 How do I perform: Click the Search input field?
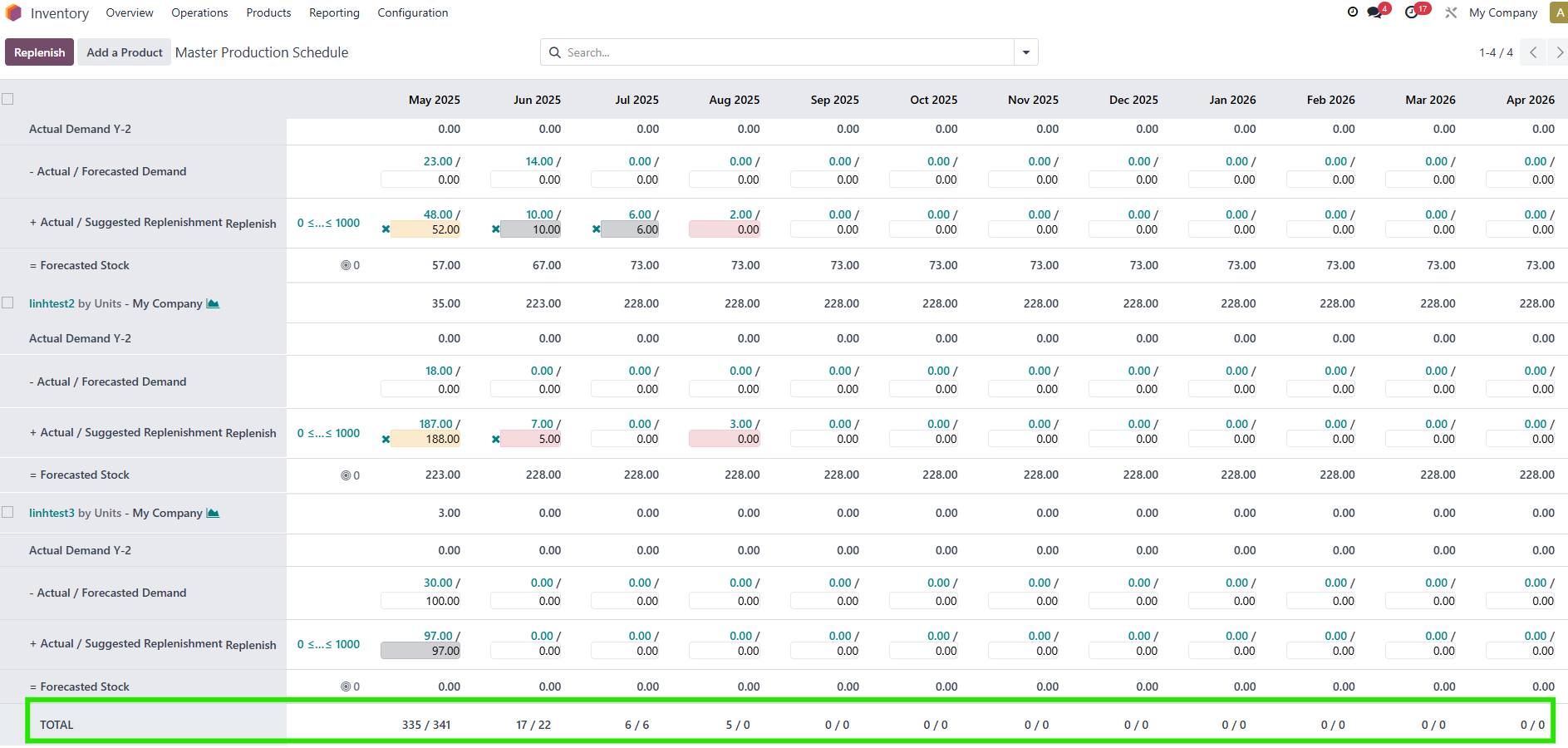click(781, 52)
